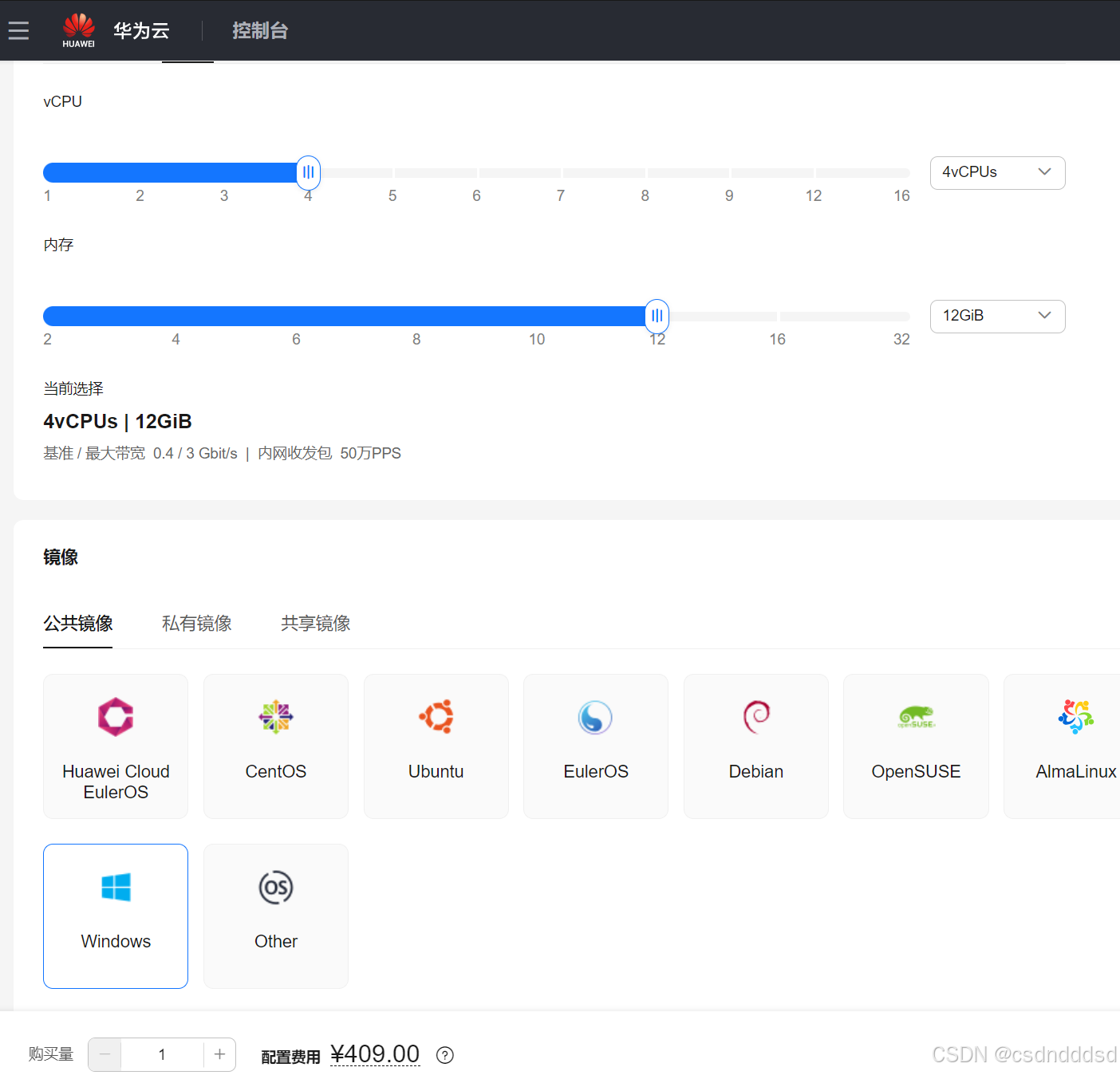Select the CentOS image

coord(276,746)
